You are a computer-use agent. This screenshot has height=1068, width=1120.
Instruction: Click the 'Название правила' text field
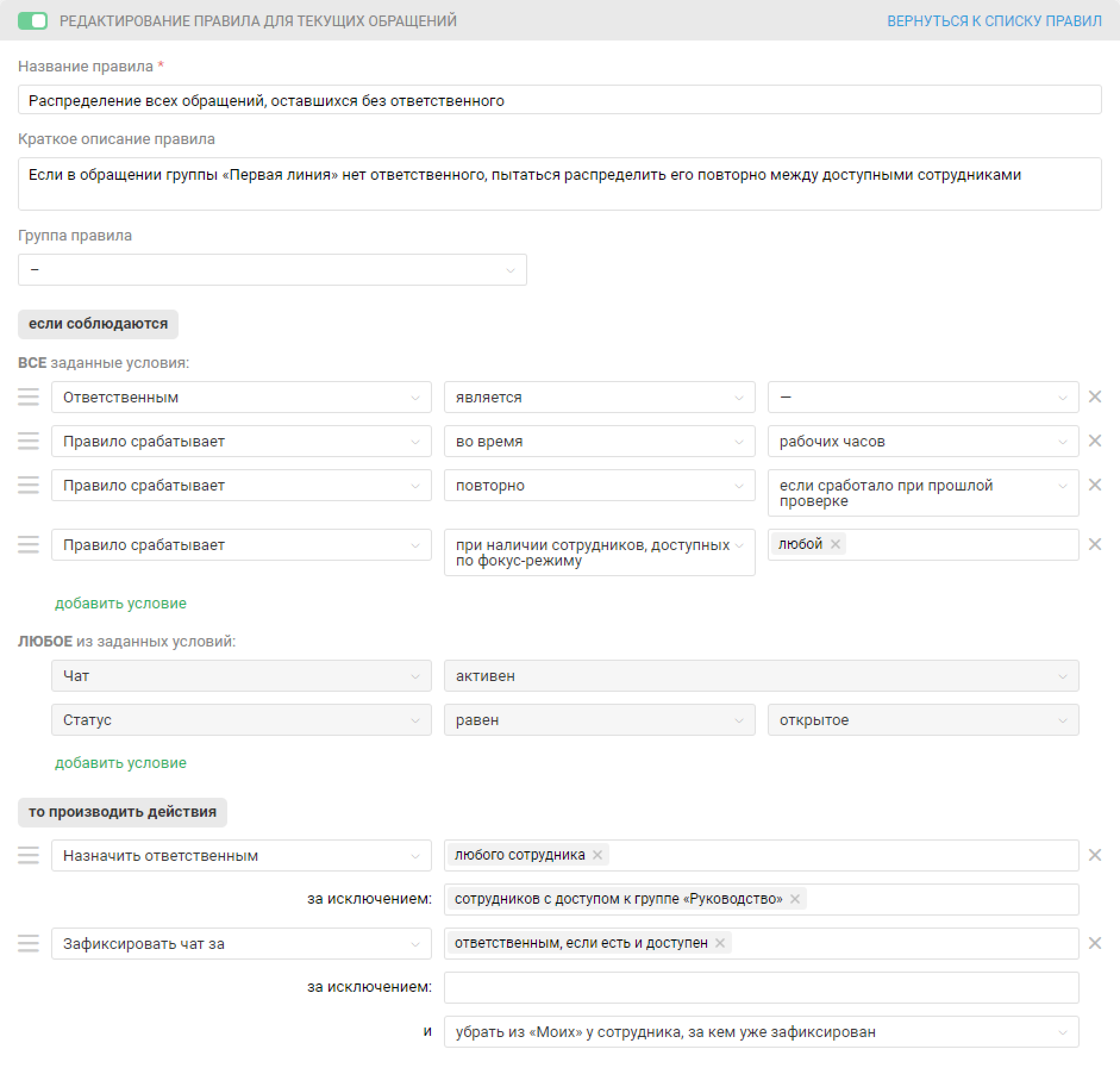pyautogui.click(x=559, y=100)
